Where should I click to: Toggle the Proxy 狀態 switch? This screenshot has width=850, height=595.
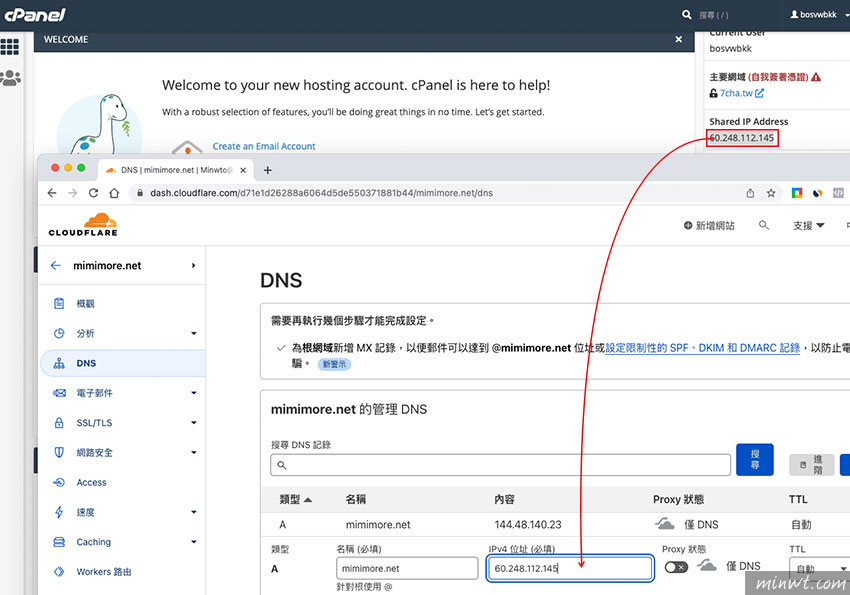coord(676,567)
